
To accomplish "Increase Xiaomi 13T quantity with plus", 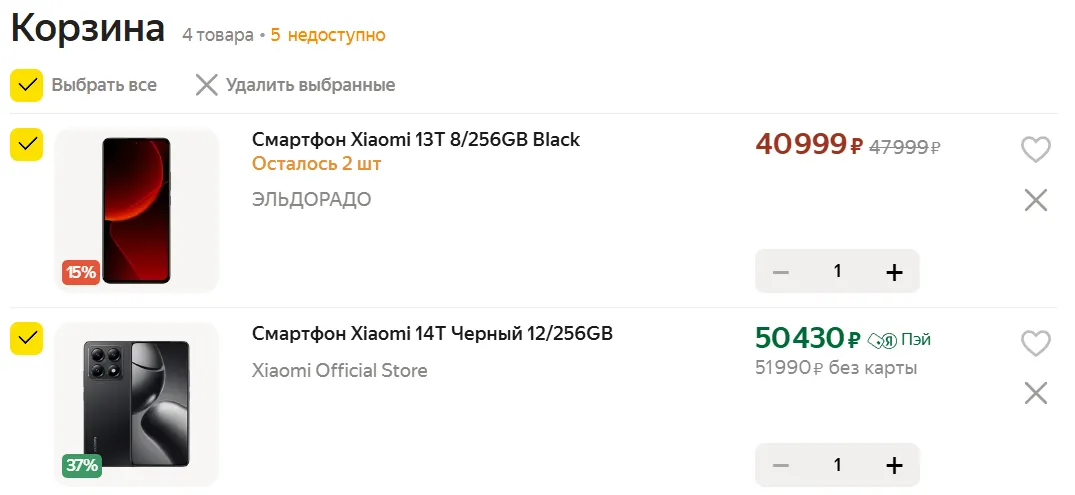I will click(x=894, y=272).
